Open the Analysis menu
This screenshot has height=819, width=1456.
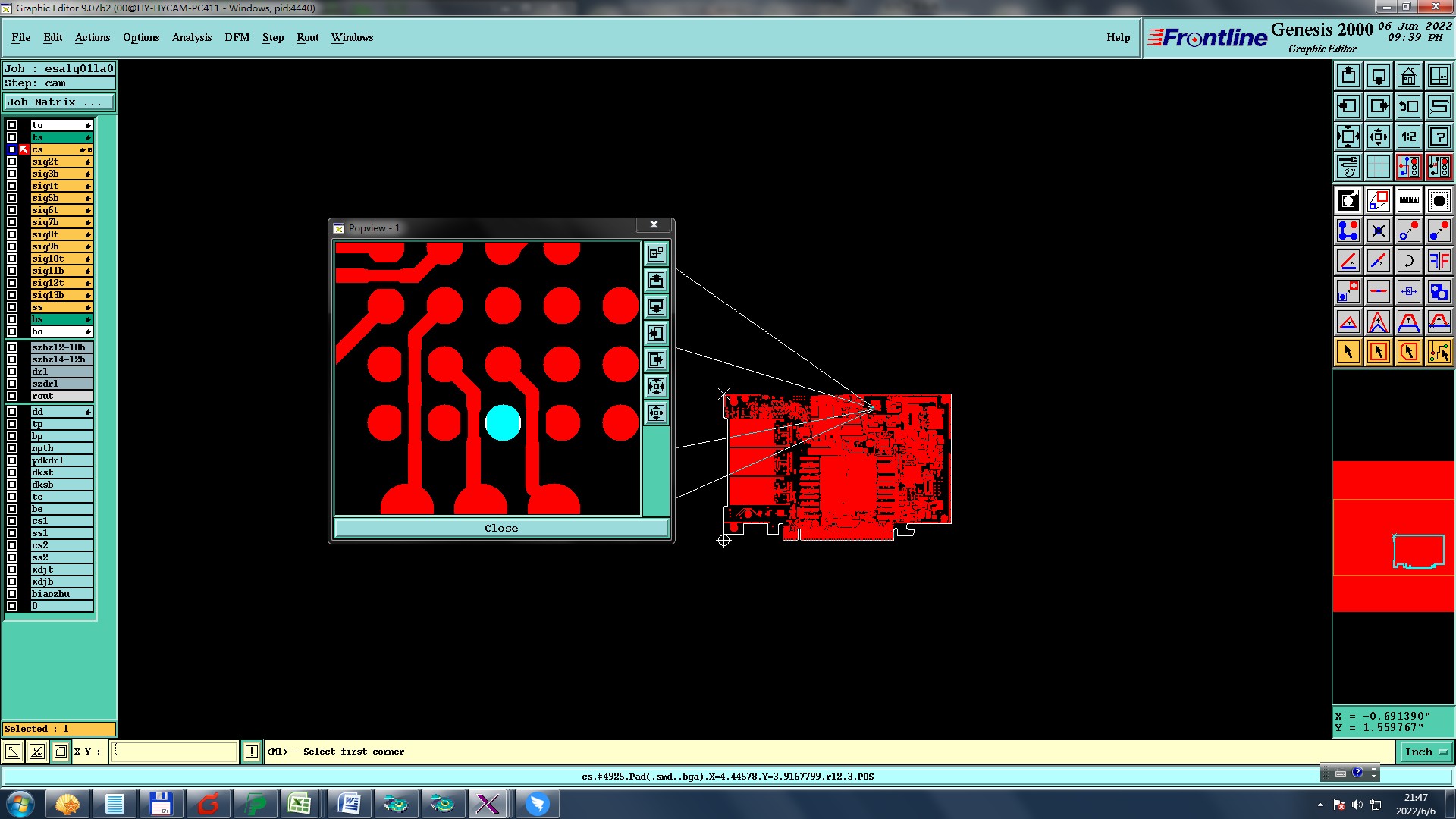coord(191,37)
